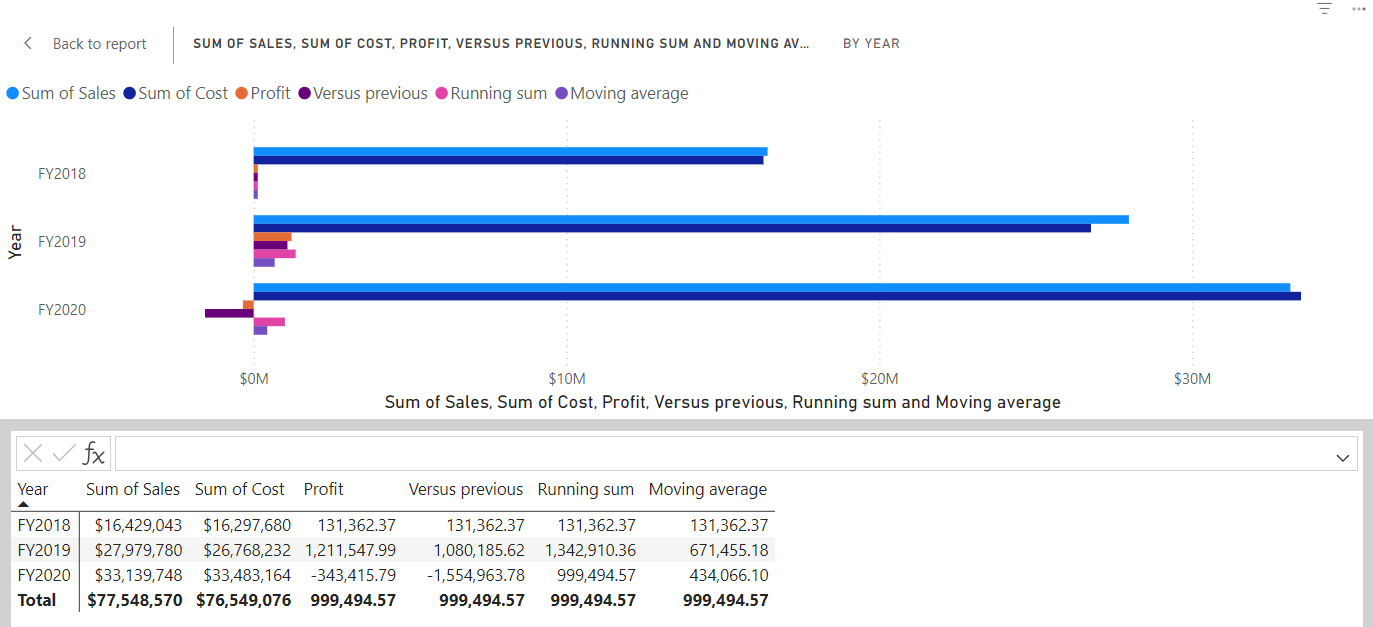Select the FY2019 row header in the table
Screen dimensions: 1373x627
pyautogui.click(x=45, y=550)
